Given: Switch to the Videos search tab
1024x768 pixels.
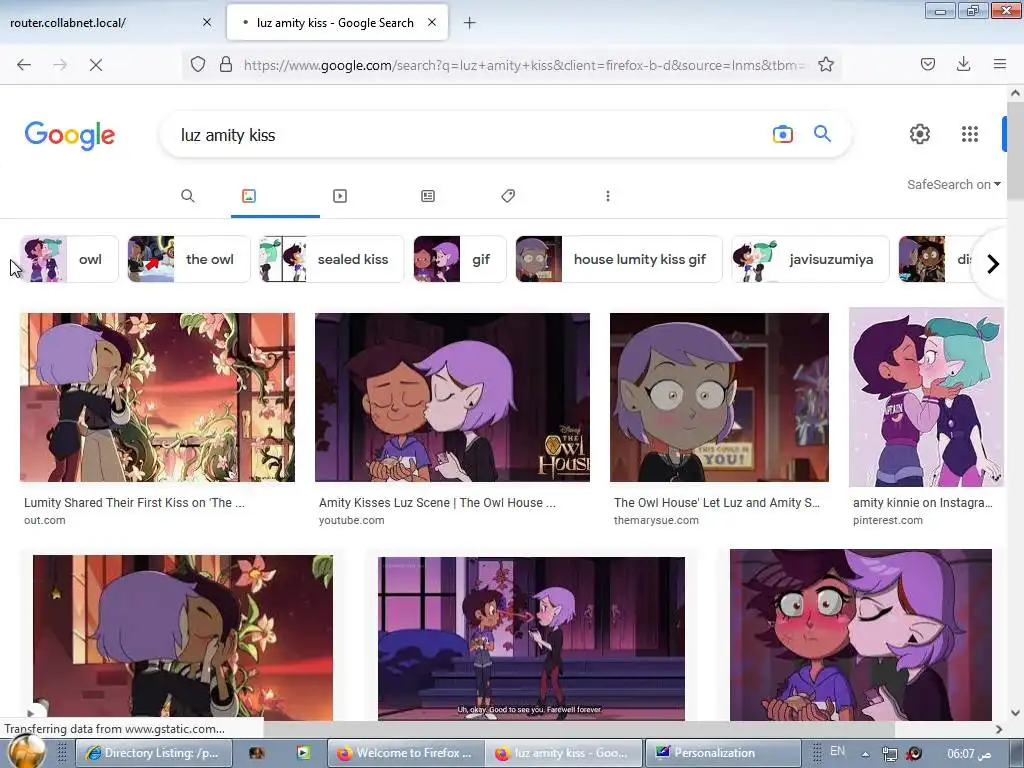Looking at the screenshot, I should point(340,196).
